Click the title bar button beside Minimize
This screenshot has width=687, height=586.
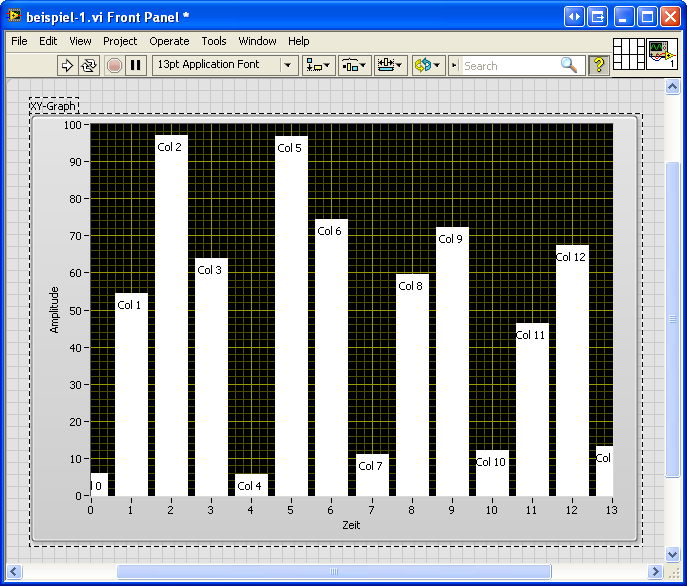click(x=598, y=17)
